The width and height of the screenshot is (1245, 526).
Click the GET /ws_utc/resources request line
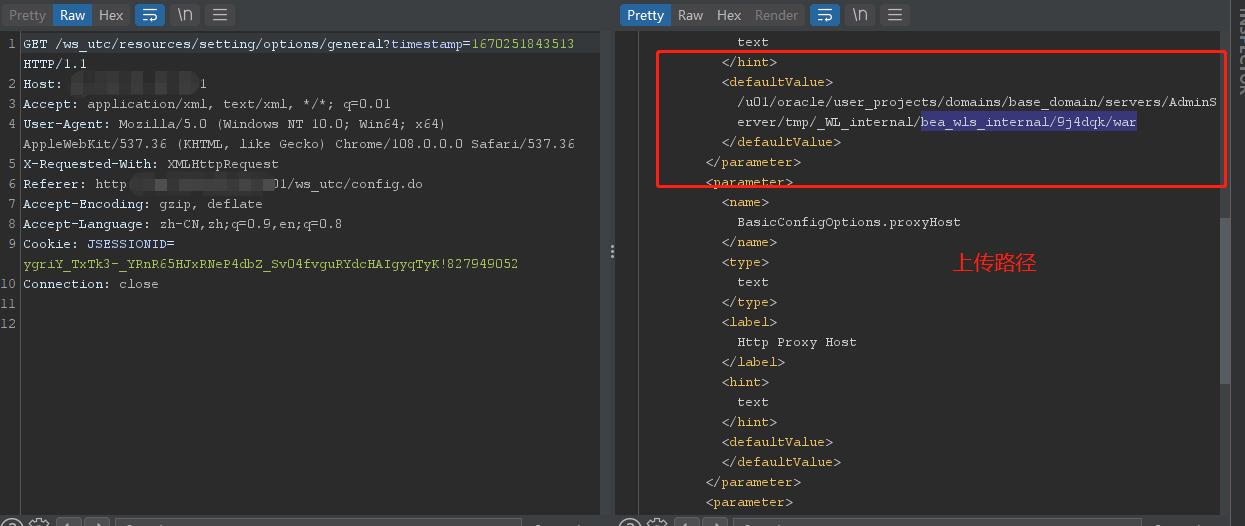pyautogui.click(x=298, y=44)
